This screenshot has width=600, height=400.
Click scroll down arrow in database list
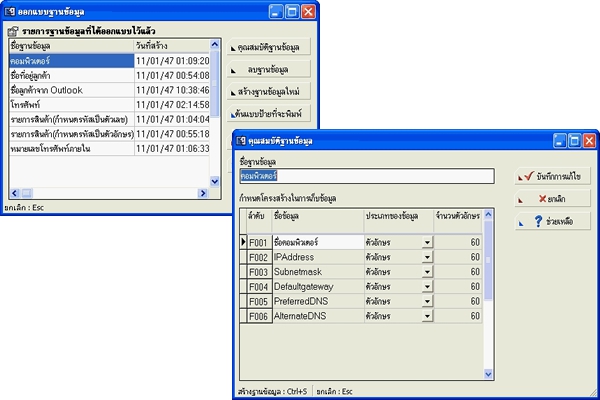[215, 181]
